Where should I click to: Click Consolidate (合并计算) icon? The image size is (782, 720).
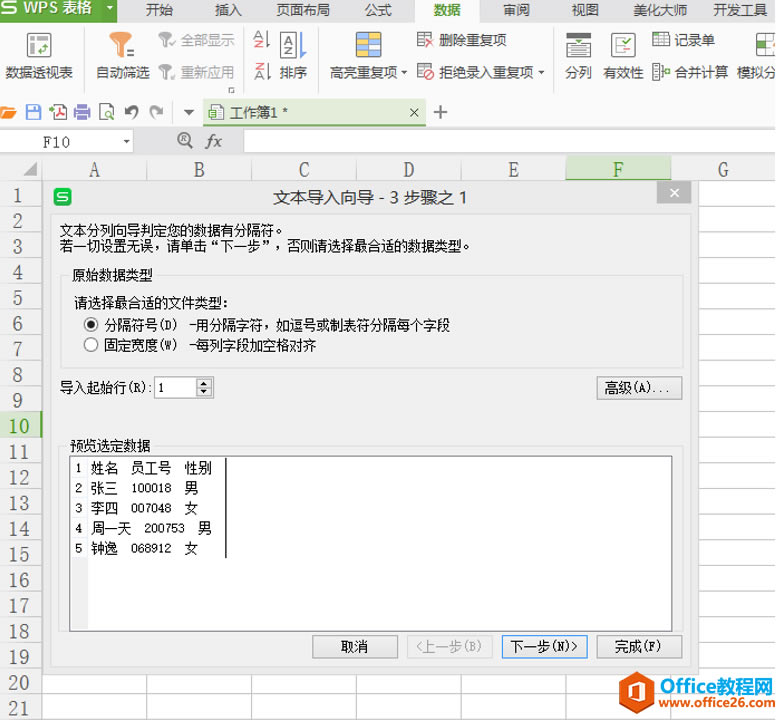click(661, 72)
